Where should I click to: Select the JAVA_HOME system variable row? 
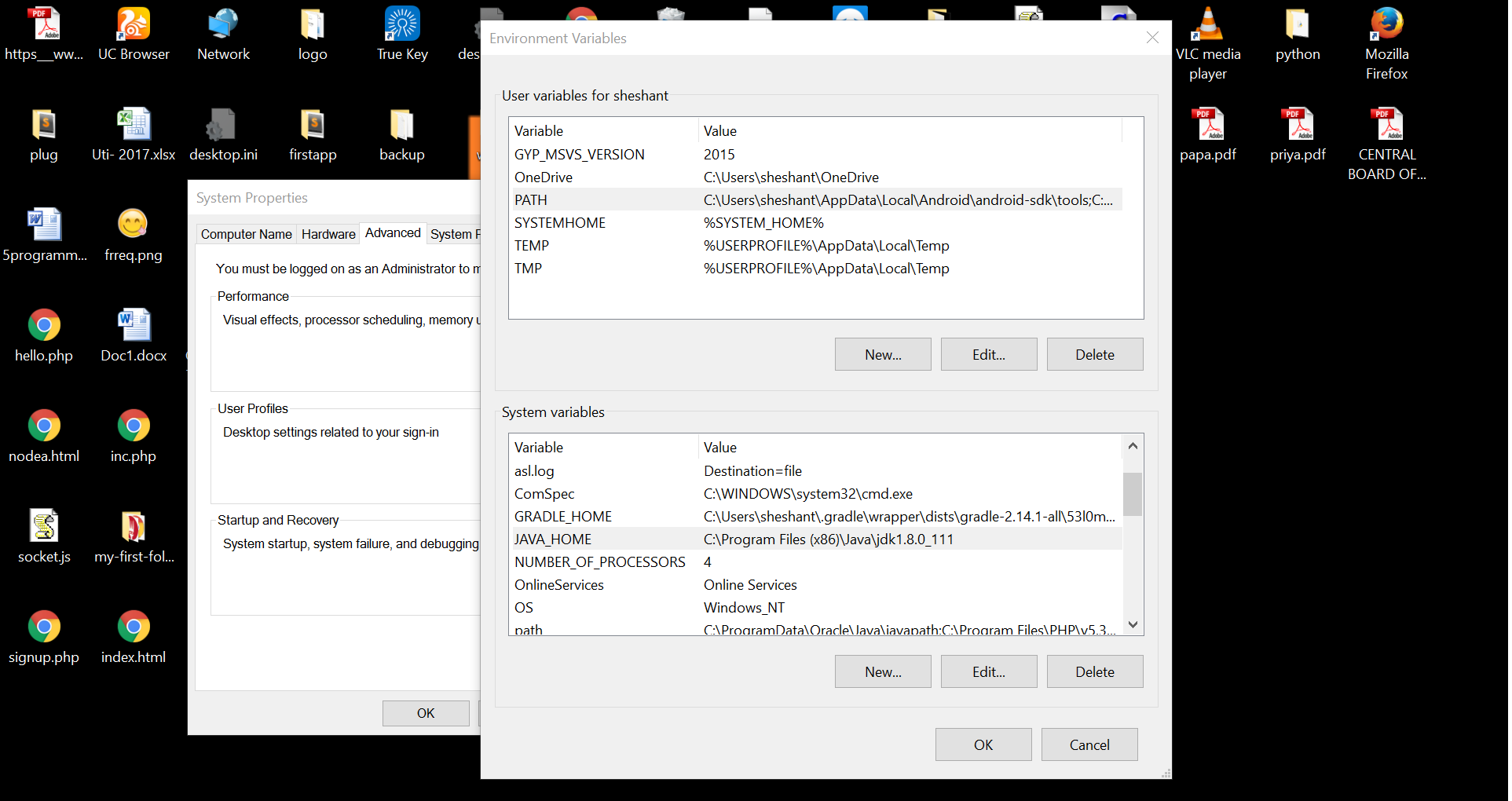click(x=815, y=539)
